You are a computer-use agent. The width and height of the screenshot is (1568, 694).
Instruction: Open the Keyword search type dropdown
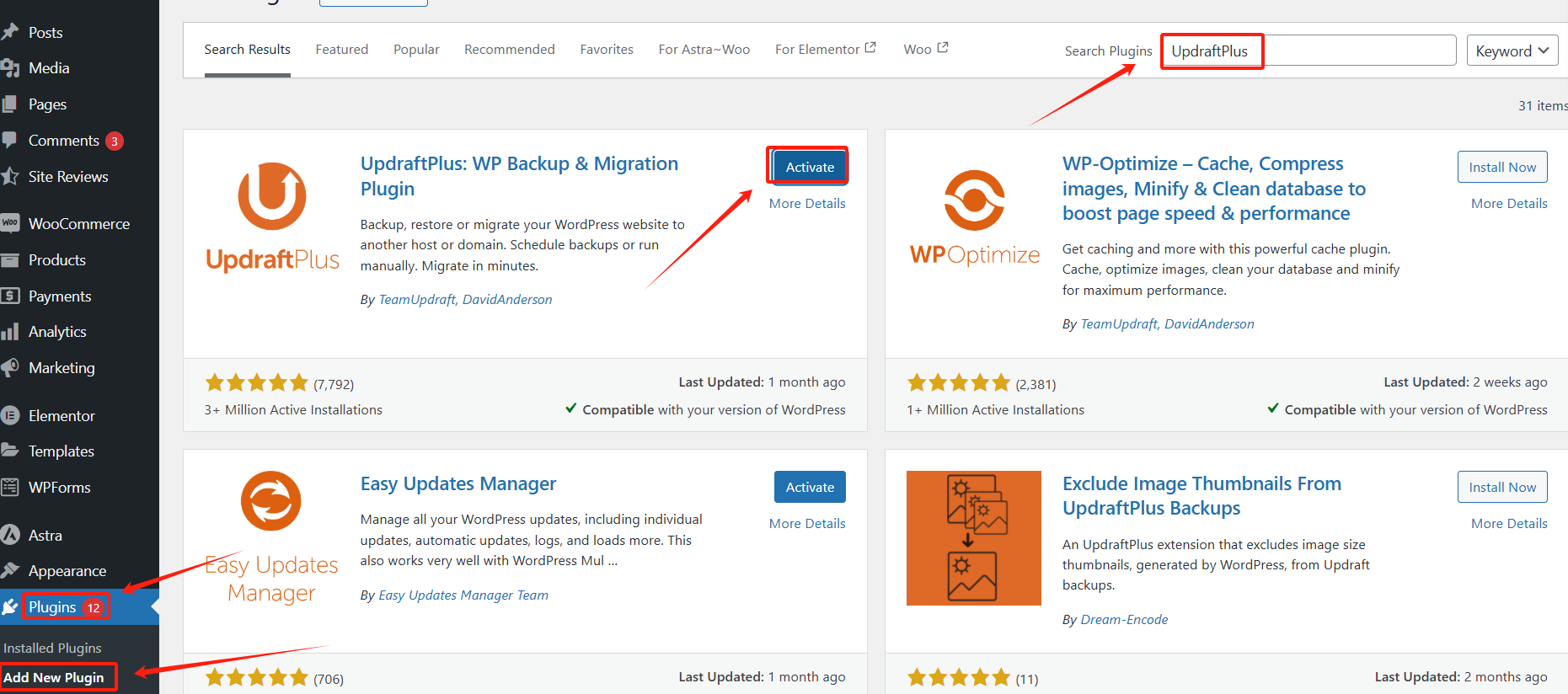point(1512,51)
